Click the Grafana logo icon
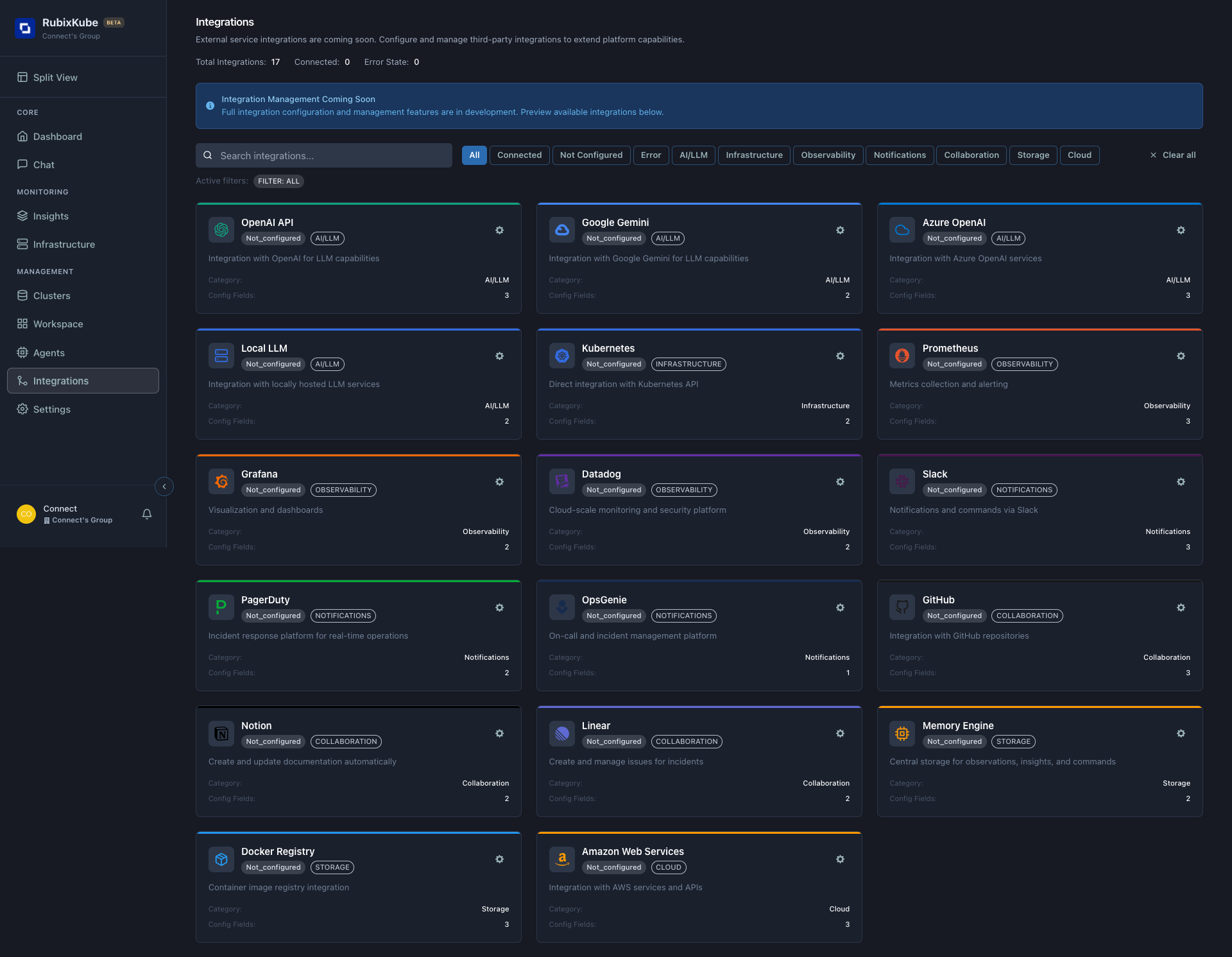The height and width of the screenshot is (957, 1232). click(x=221, y=481)
